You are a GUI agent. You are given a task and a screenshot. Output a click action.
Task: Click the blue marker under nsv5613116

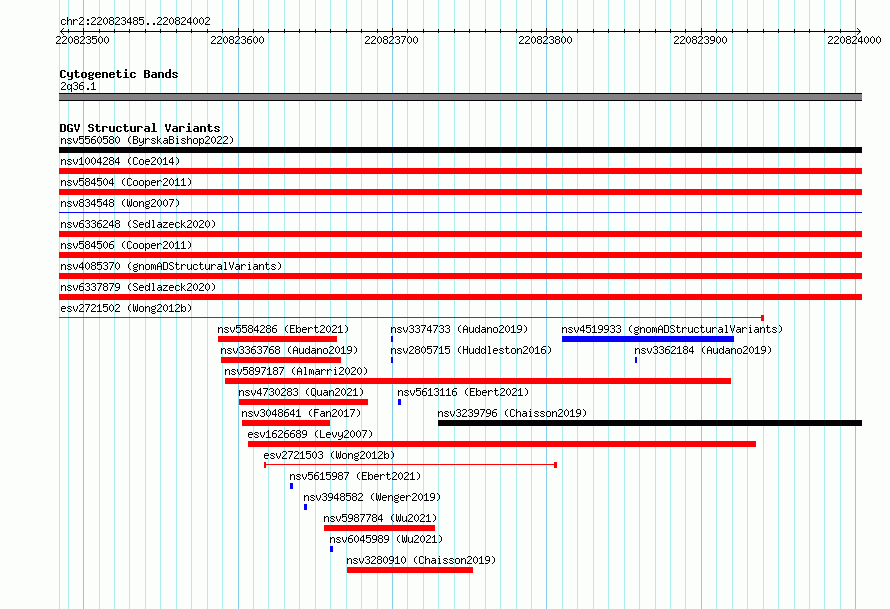[400, 402]
